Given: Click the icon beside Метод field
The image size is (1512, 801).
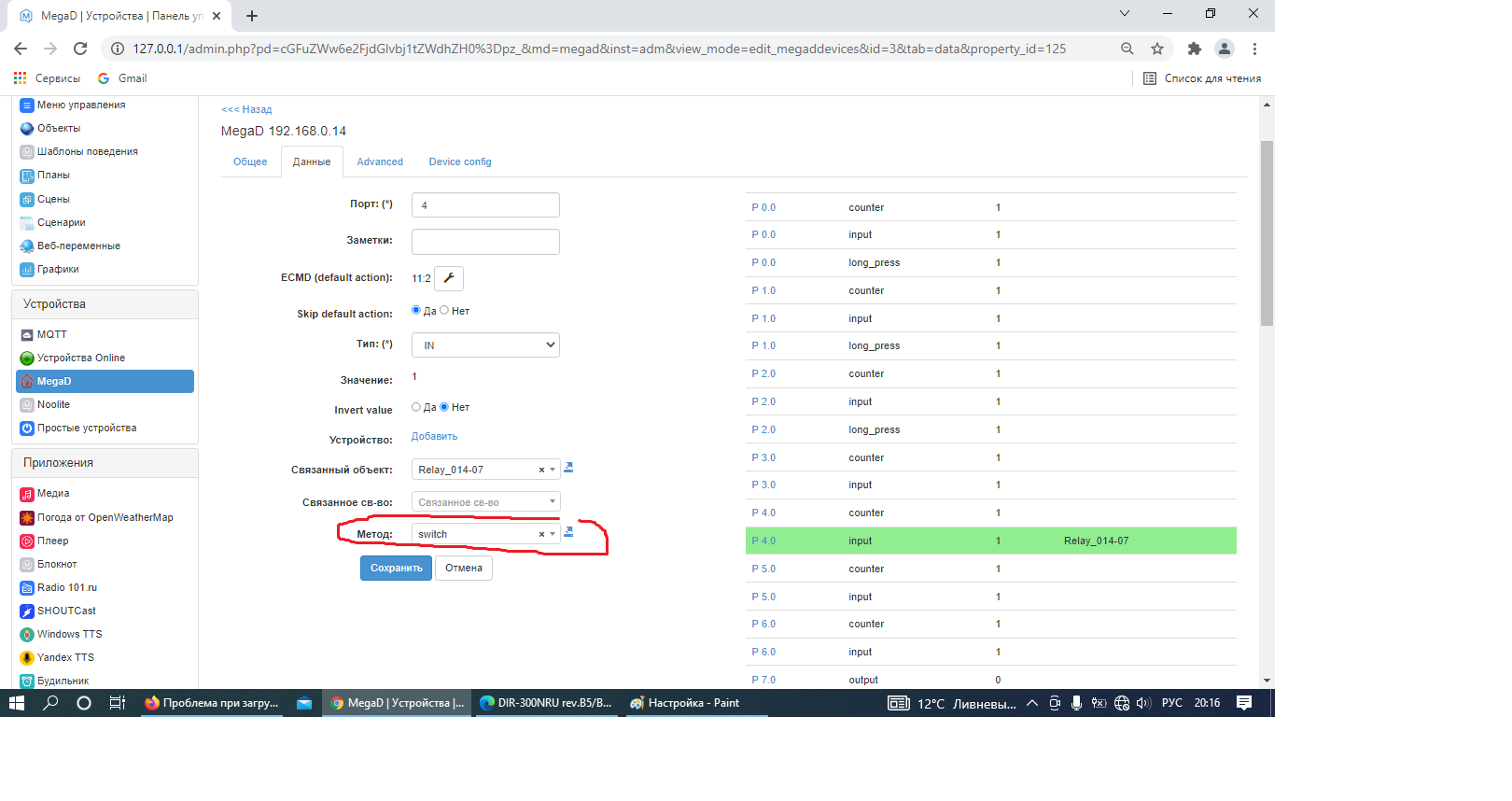Looking at the screenshot, I should [x=568, y=532].
